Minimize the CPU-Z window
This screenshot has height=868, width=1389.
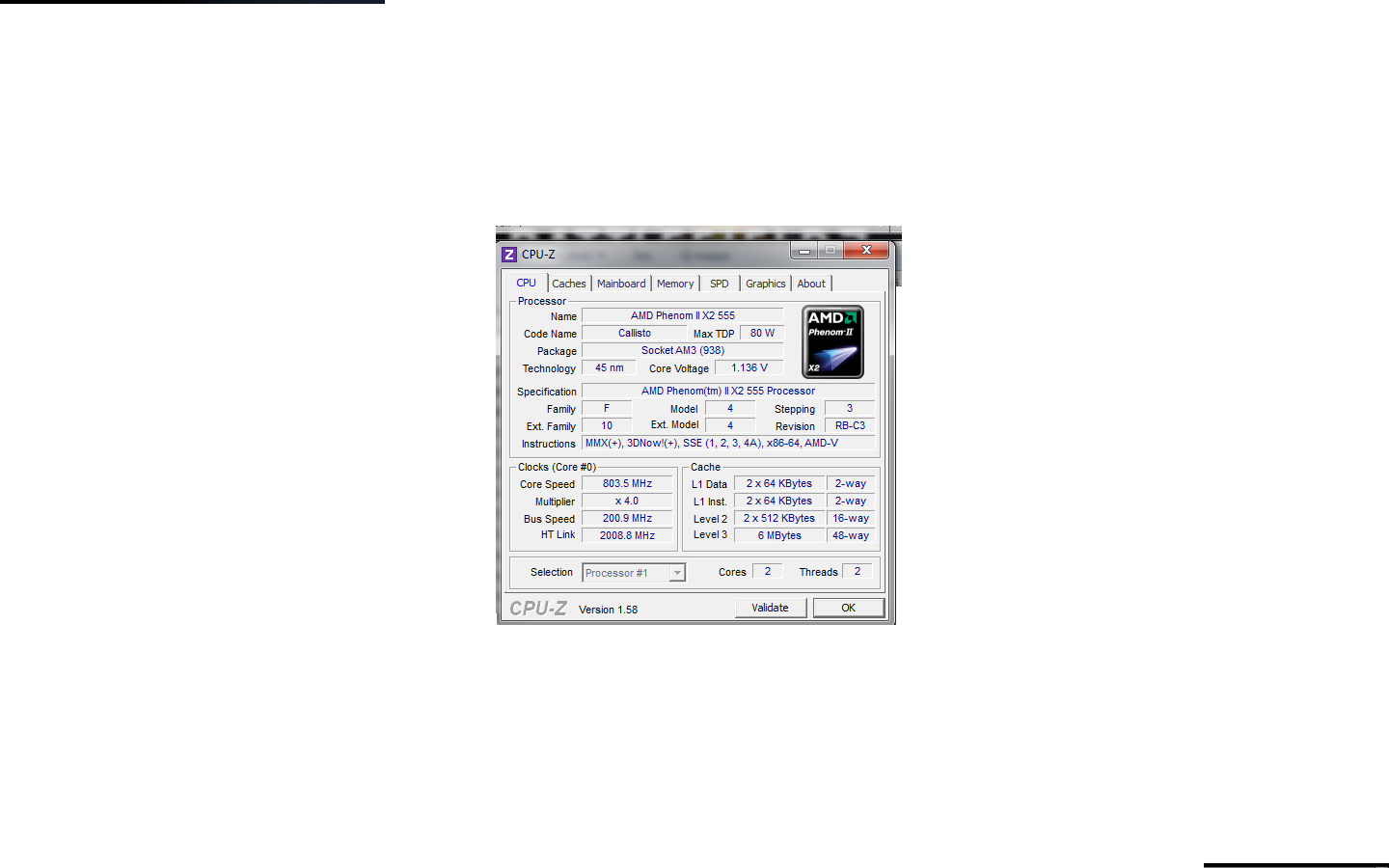click(803, 250)
